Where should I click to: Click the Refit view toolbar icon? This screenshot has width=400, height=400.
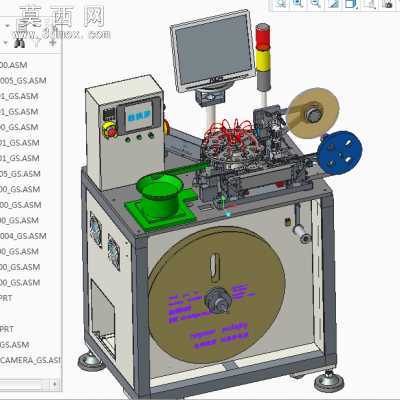click(281, 4)
